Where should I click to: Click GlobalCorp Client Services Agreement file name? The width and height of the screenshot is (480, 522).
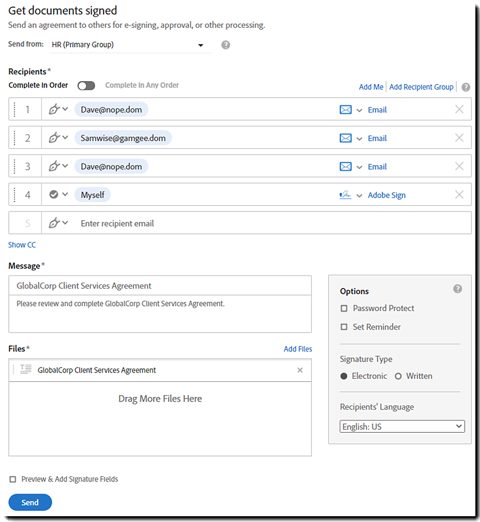97,370
